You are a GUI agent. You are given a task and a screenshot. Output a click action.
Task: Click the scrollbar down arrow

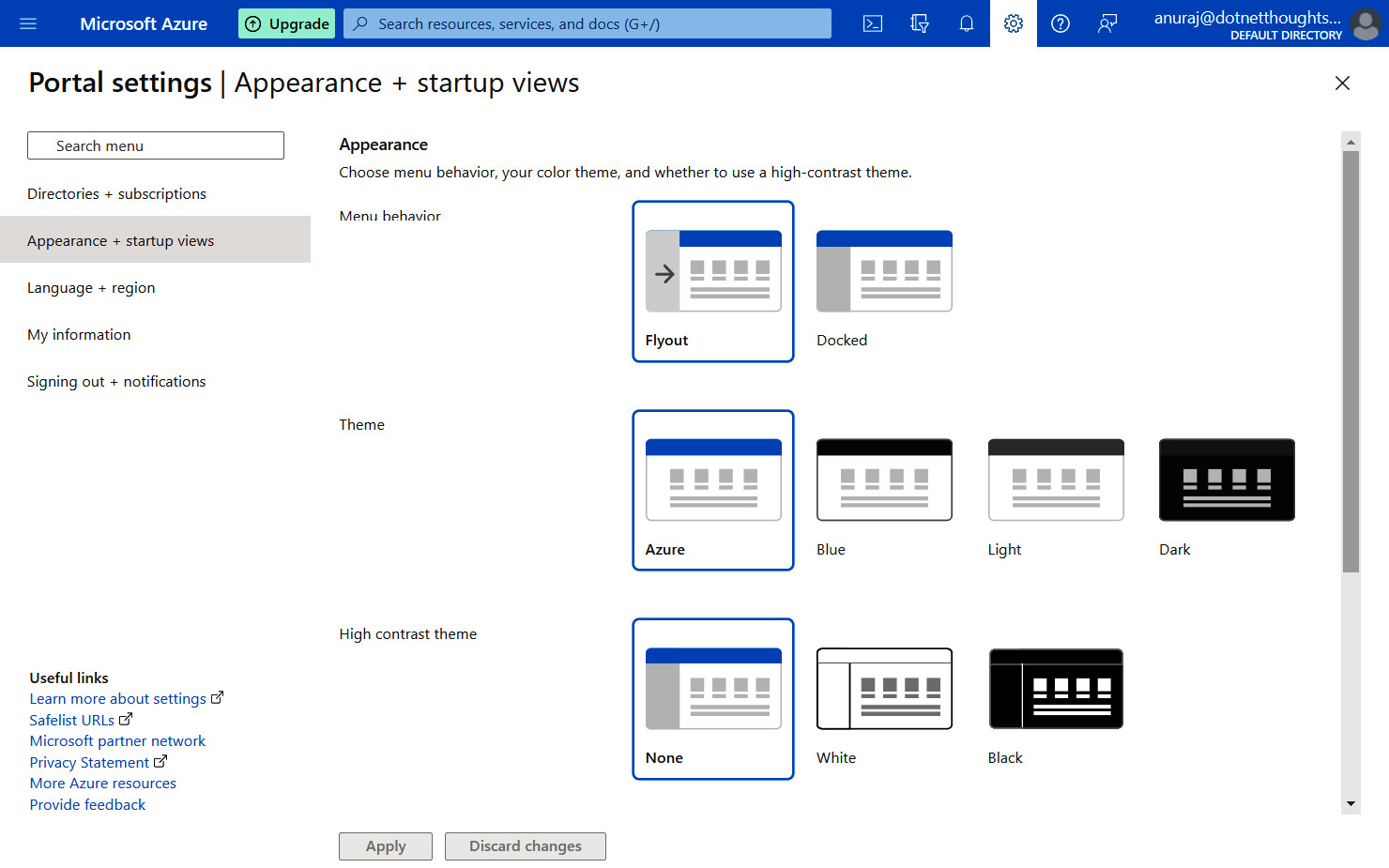1351,804
